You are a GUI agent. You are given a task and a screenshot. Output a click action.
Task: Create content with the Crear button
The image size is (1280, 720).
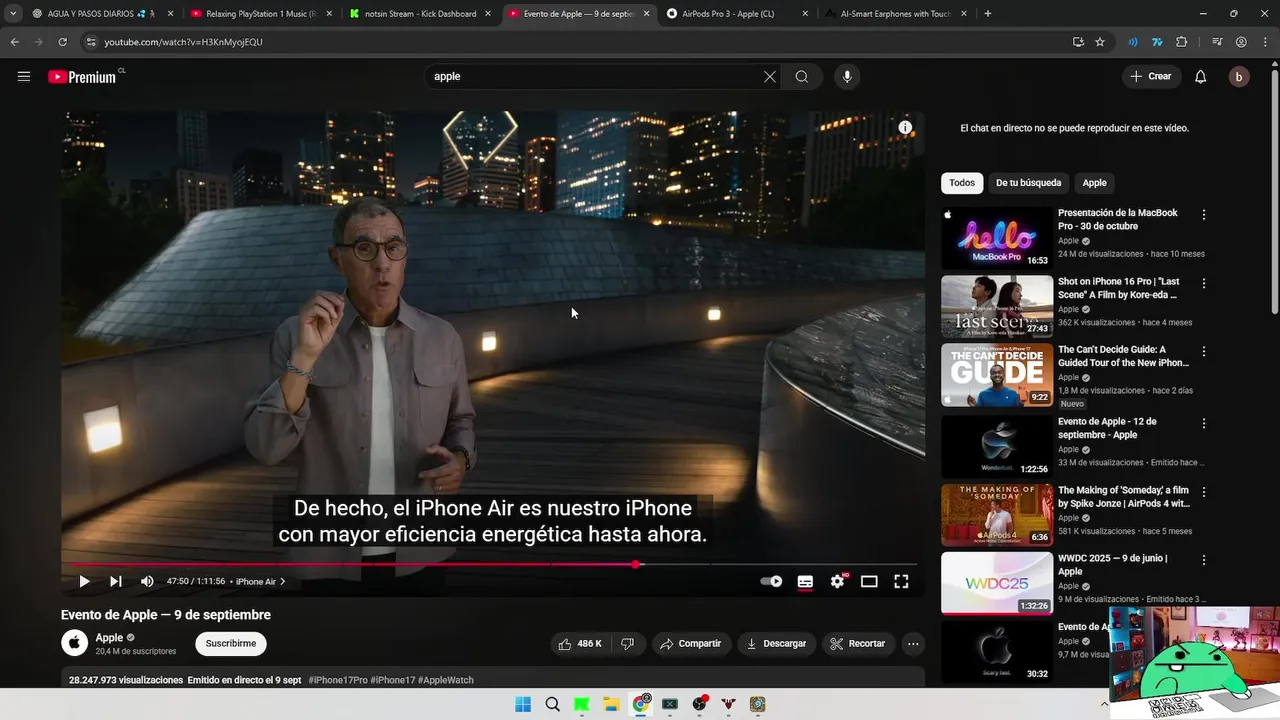tap(1151, 77)
